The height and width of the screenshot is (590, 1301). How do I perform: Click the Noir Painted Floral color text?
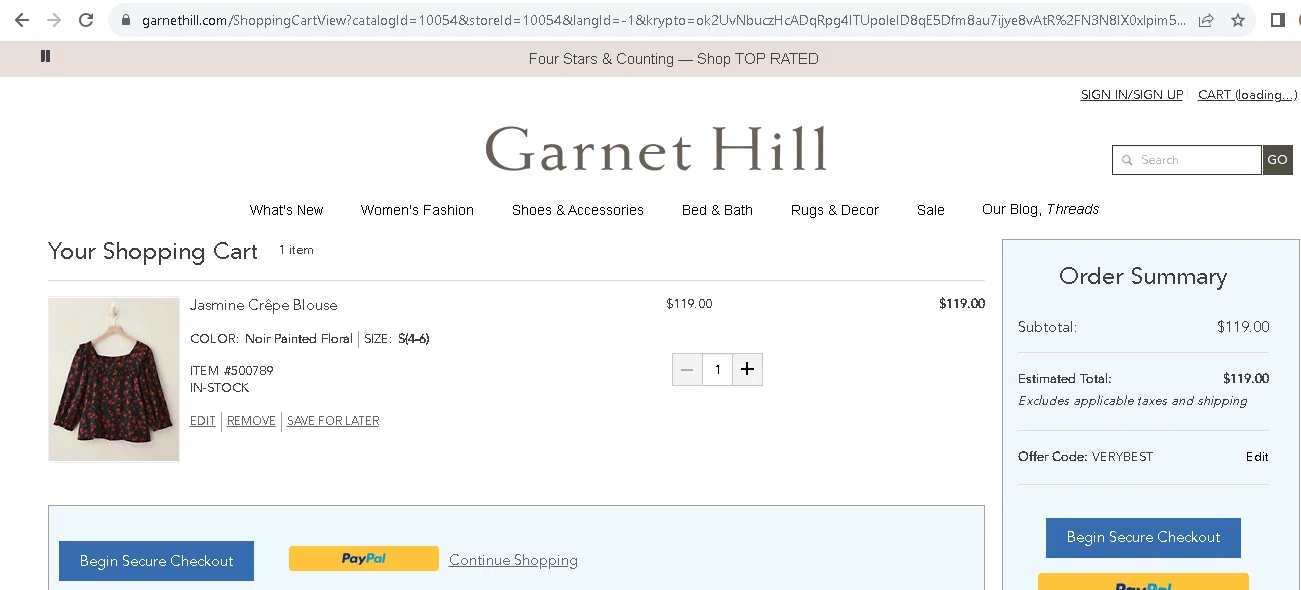(x=299, y=339)
